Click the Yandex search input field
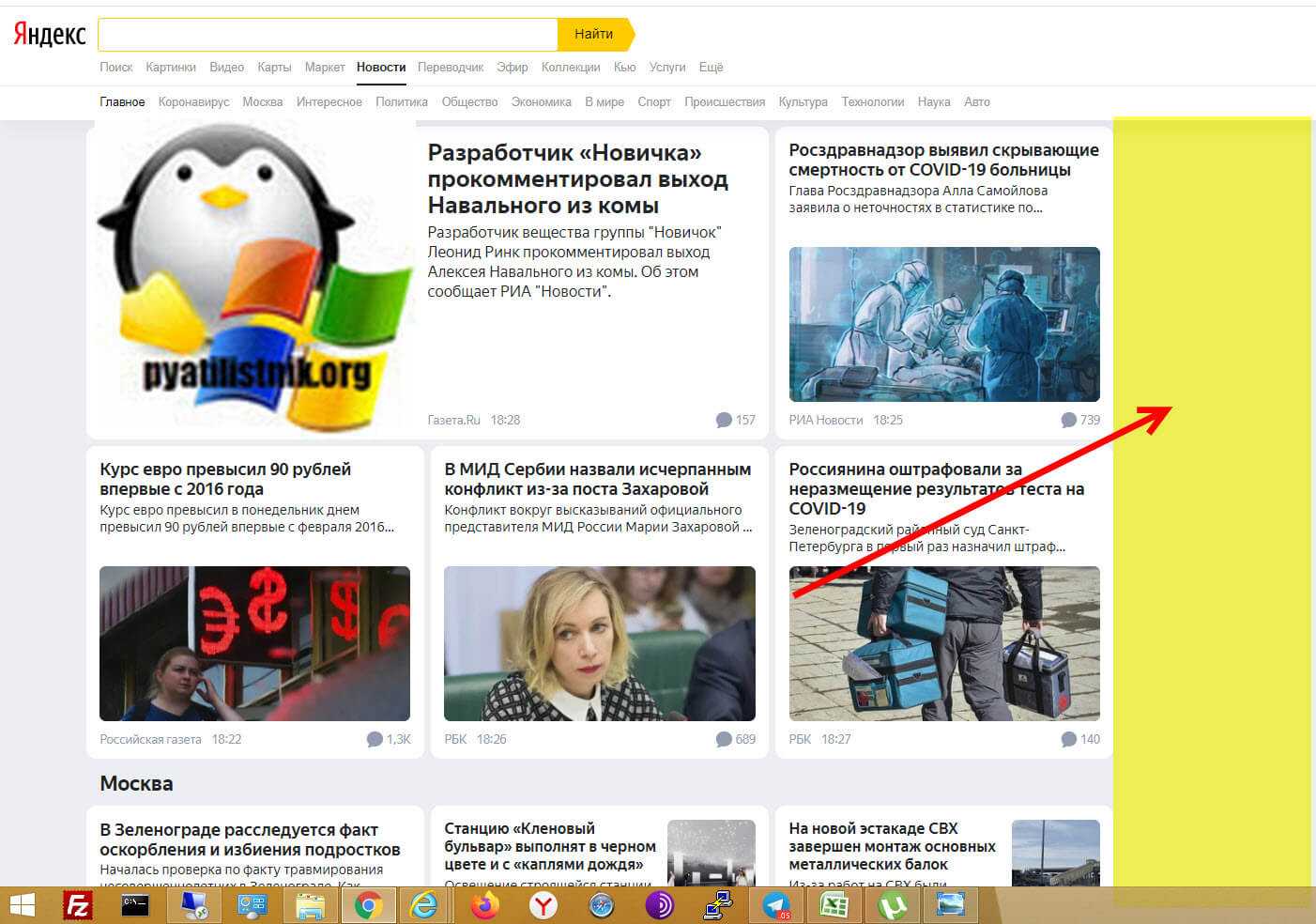Screen dimensions: 1316x924 (328, 34)
